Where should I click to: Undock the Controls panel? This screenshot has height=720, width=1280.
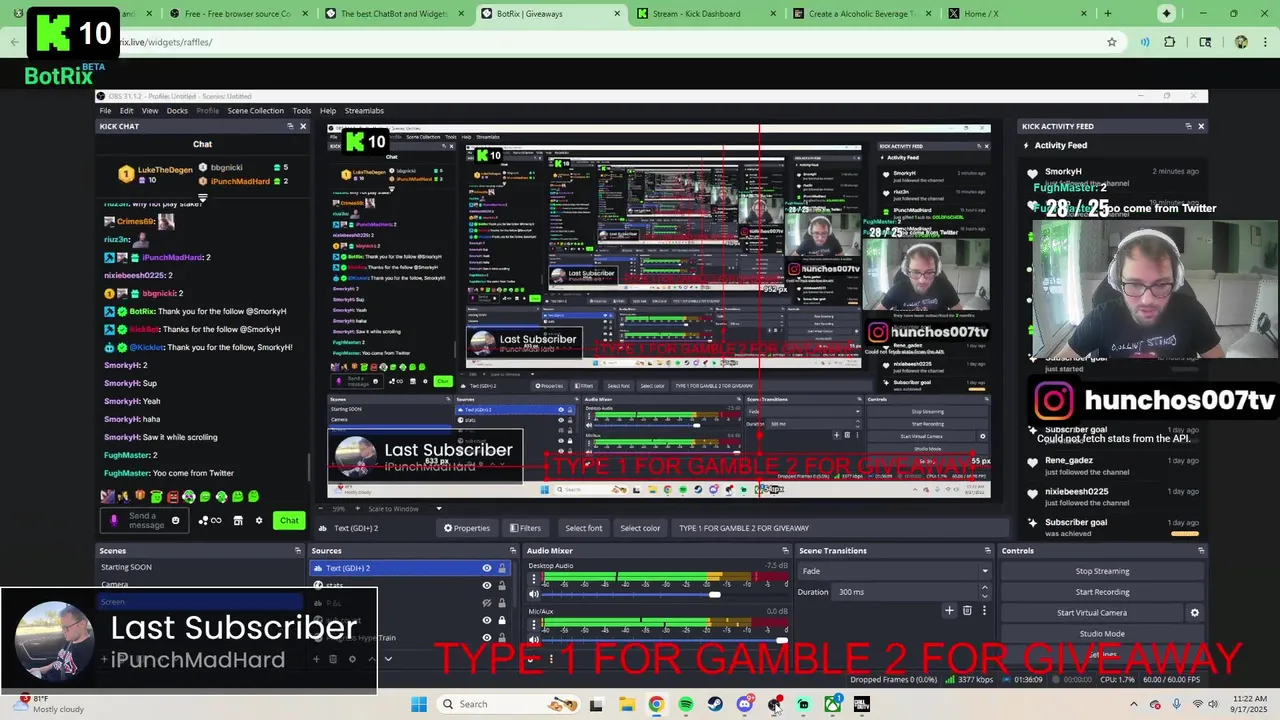pyautogui.click(x=1201, y=551)
